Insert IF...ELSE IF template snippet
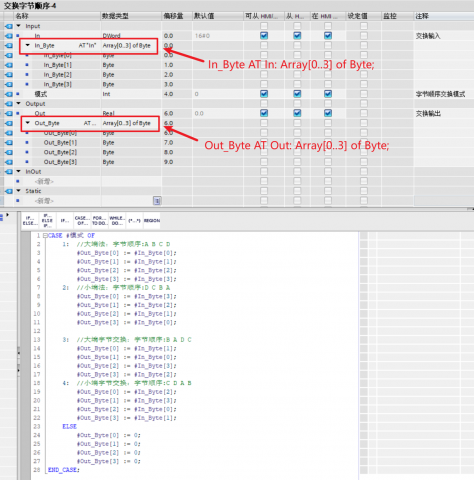The image size is (474, 480). [47, 221]
